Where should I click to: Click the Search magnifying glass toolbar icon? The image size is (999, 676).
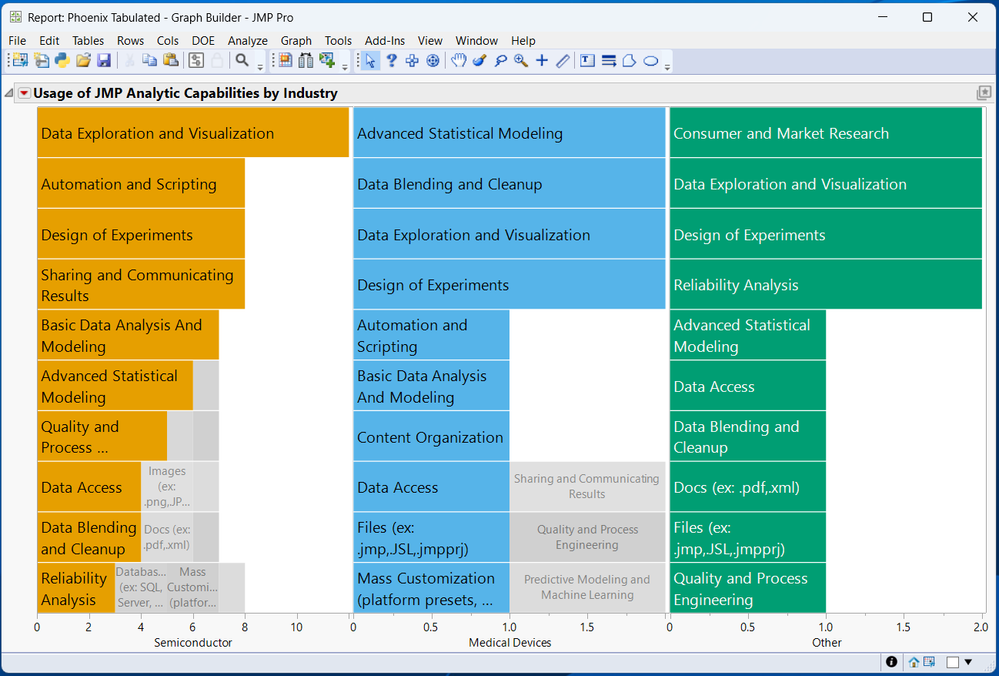coord(241,61)
